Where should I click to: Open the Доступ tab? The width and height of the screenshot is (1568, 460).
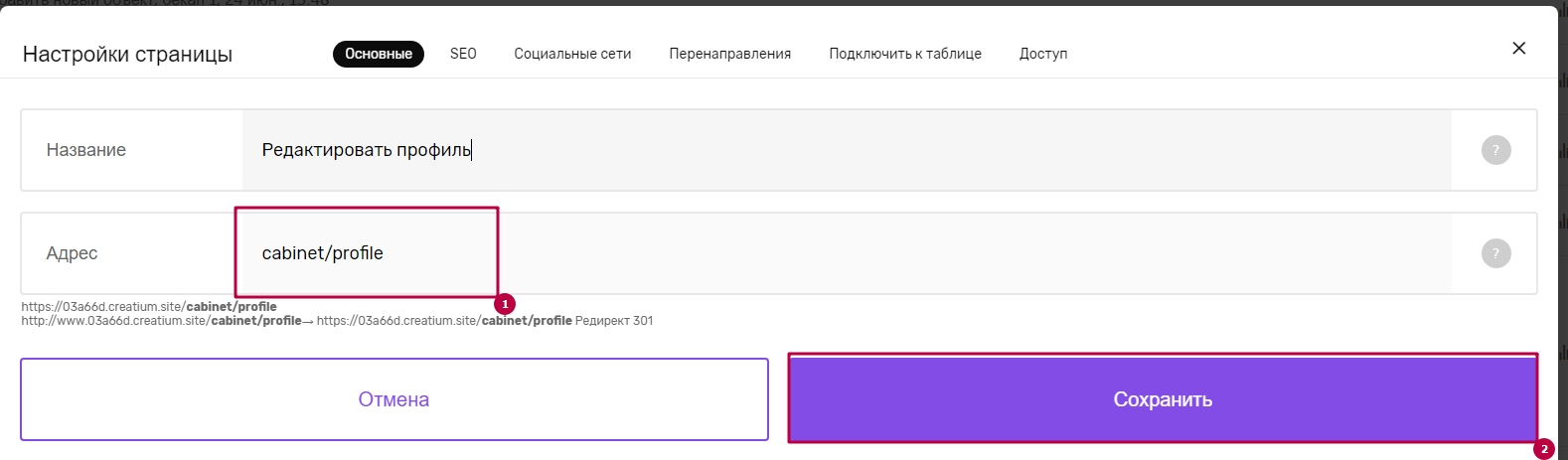1043,54
